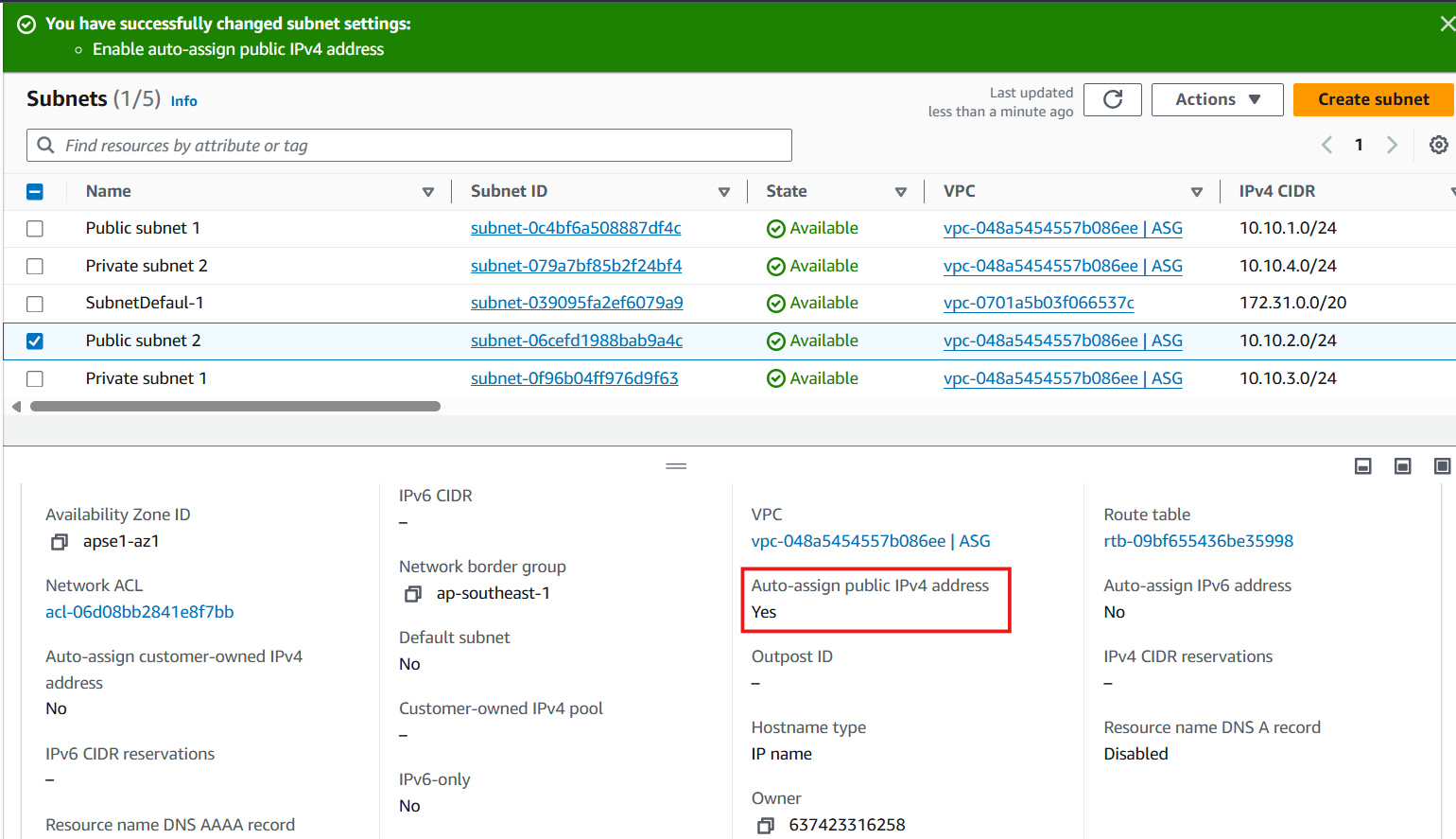Screen dimensions: 1456x839
Task: Select the SubnetDefaul-1 checkbox
Action: (x=35, y=304)
